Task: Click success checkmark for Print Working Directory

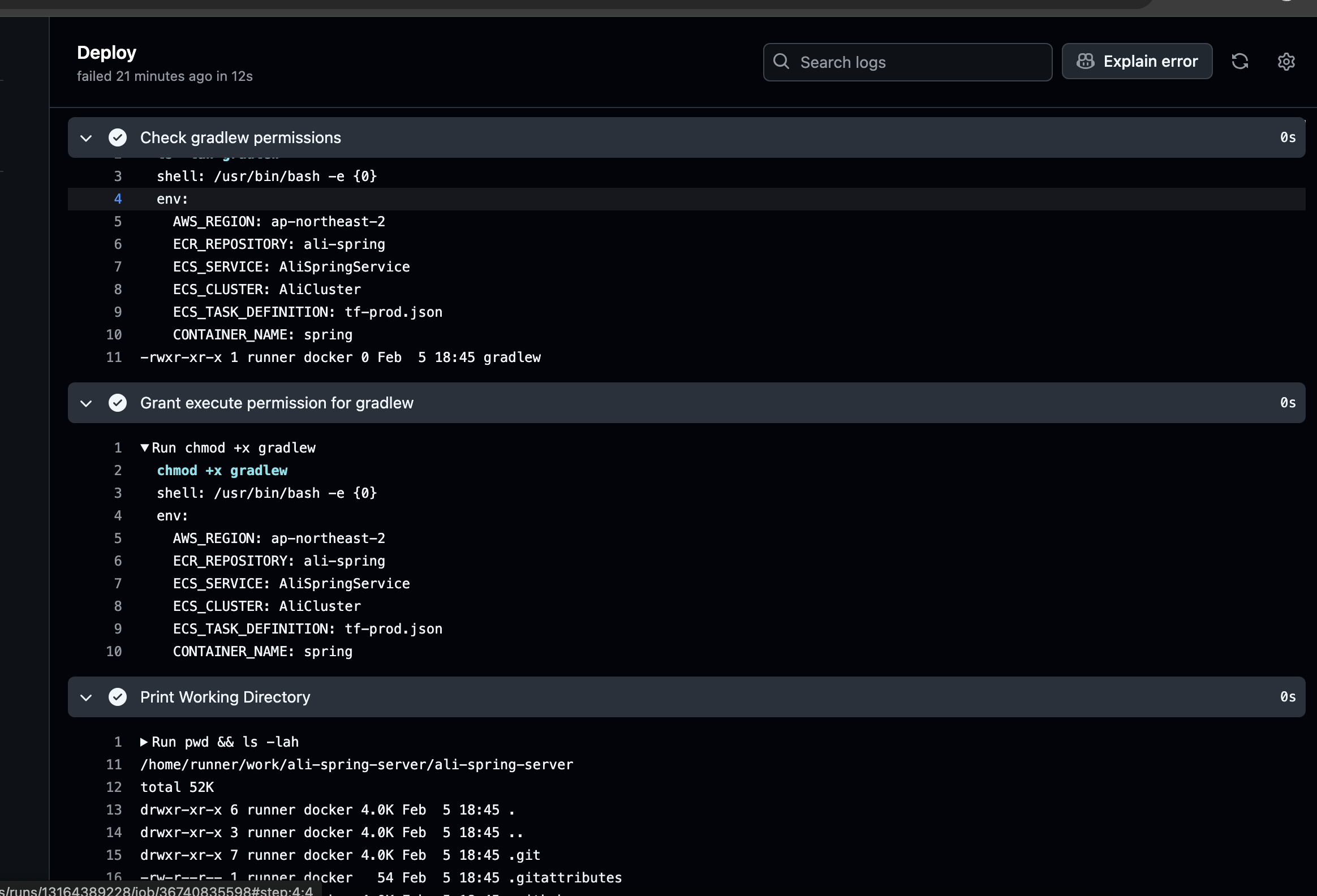Action: [x=117, y=696]
